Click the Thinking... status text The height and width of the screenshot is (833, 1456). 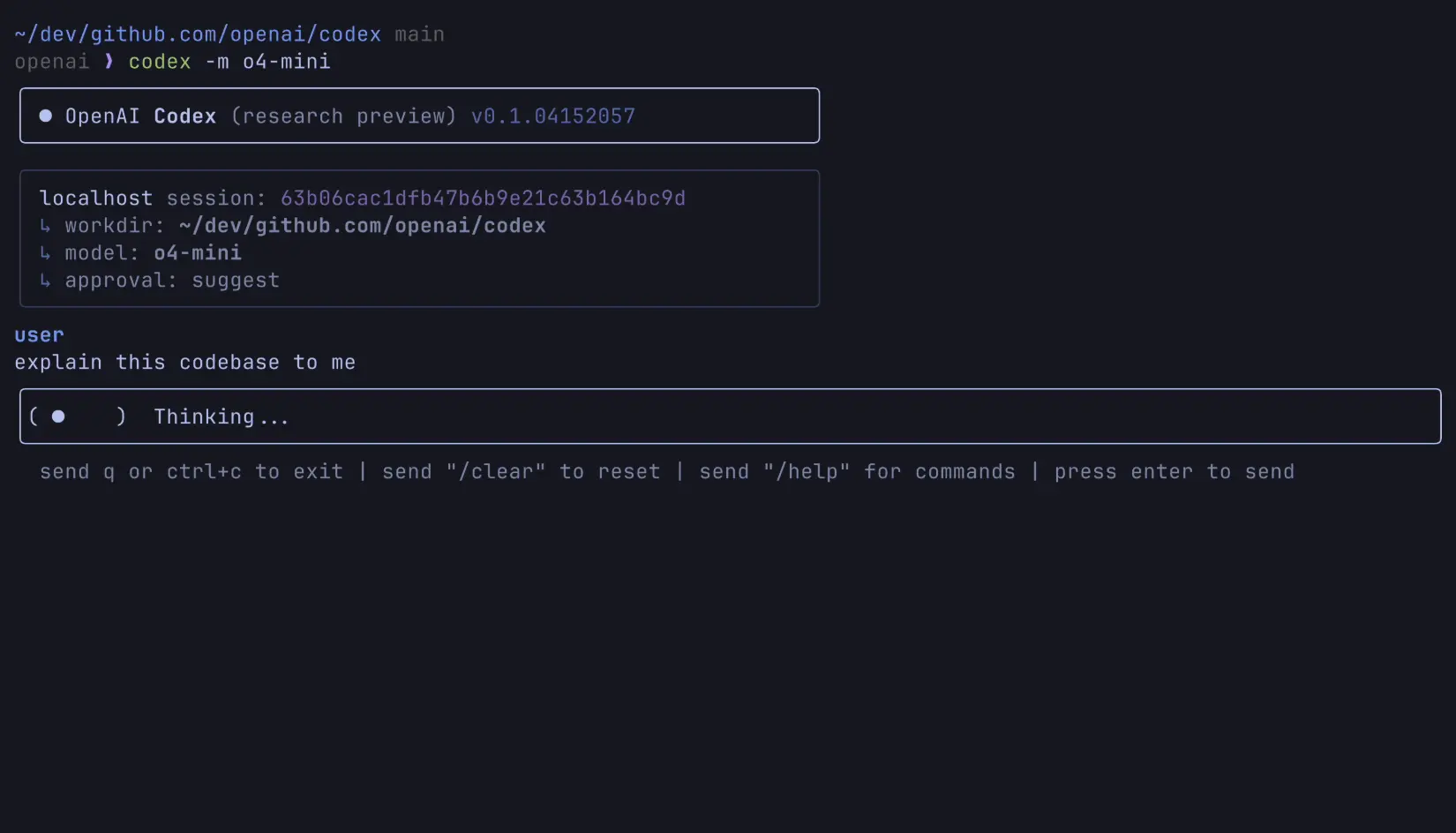coord(221,416)
